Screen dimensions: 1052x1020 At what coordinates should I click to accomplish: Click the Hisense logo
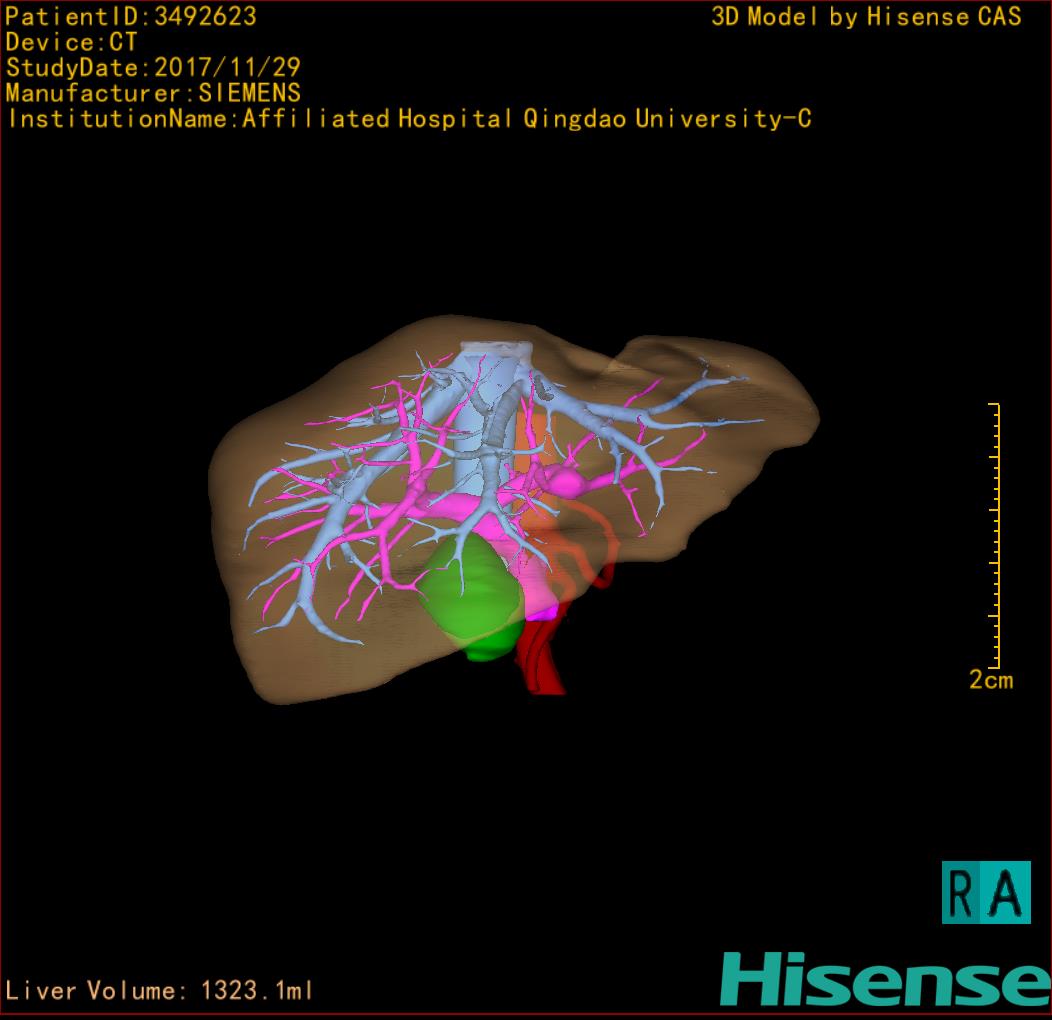pyautogui.click(x=884, y=980)
